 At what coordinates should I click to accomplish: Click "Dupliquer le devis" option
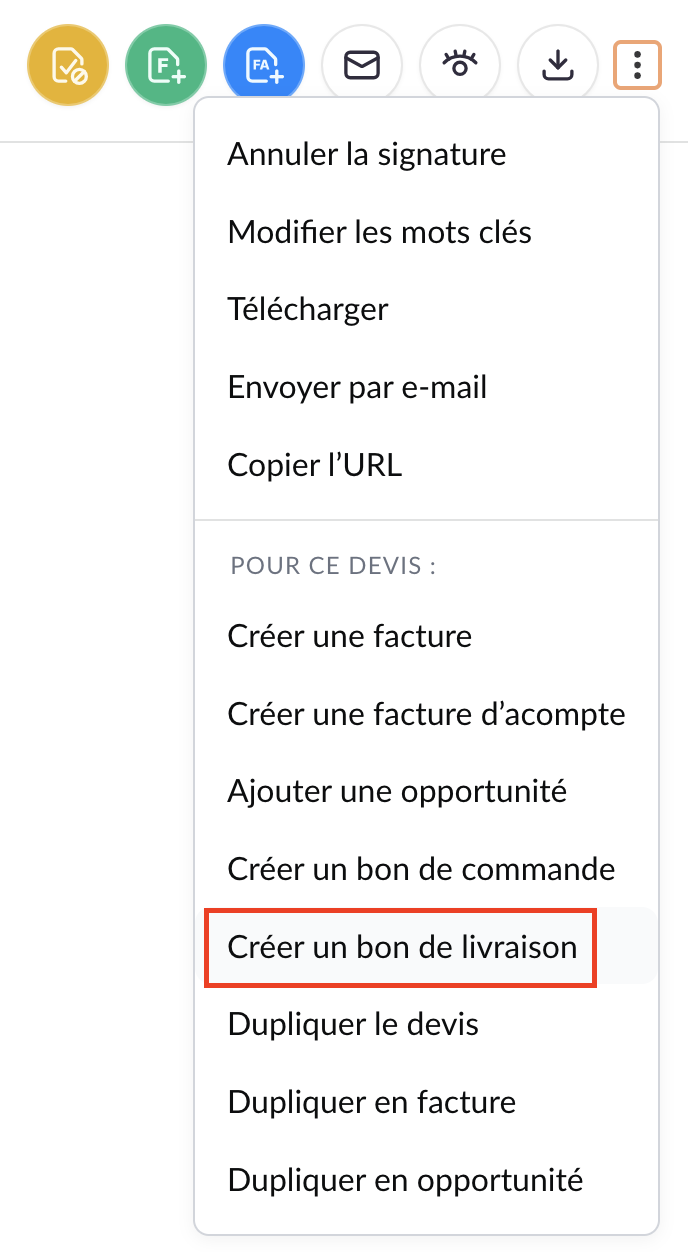[354, 1024]
